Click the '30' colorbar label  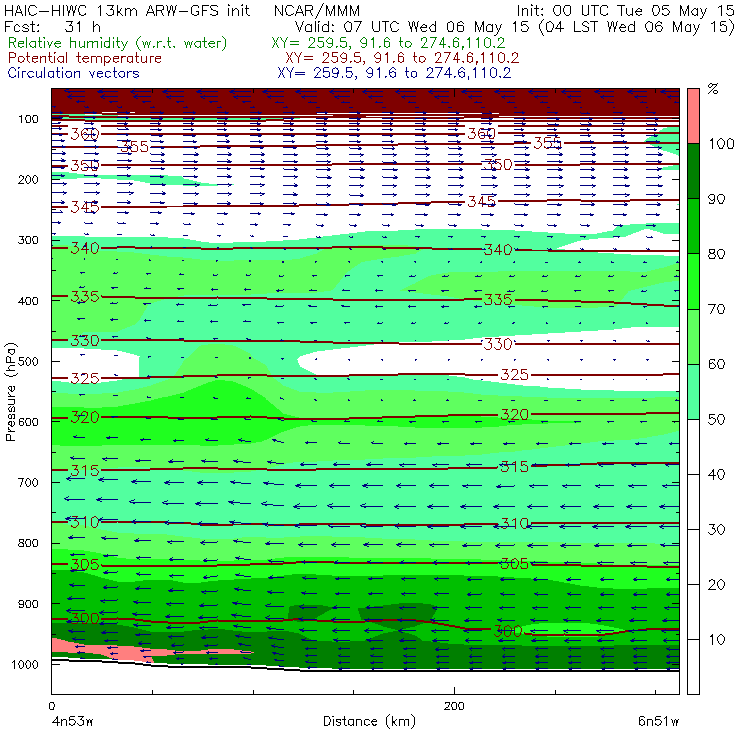pos(716,530)
